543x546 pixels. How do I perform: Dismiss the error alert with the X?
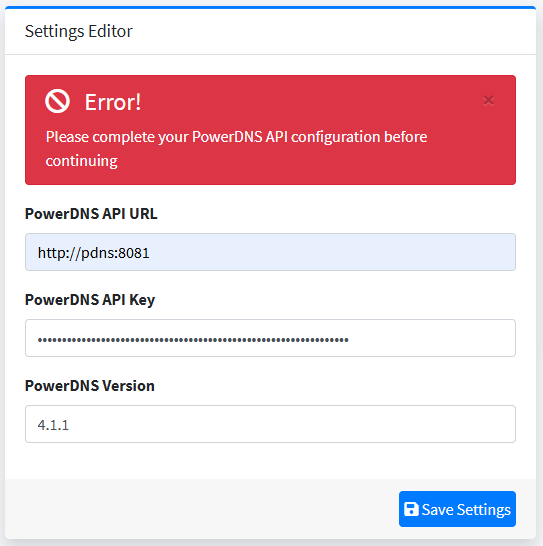[488, 101]
